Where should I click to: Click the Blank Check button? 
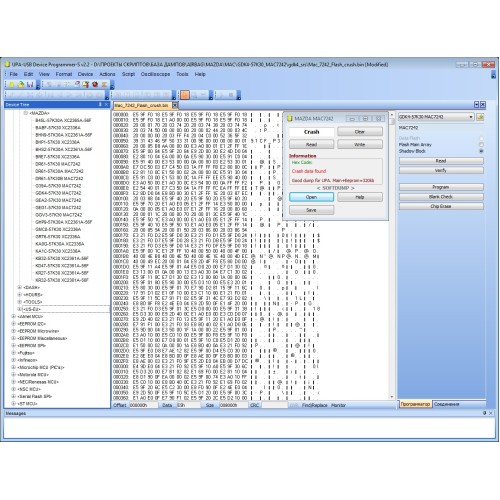pos(441,197)
